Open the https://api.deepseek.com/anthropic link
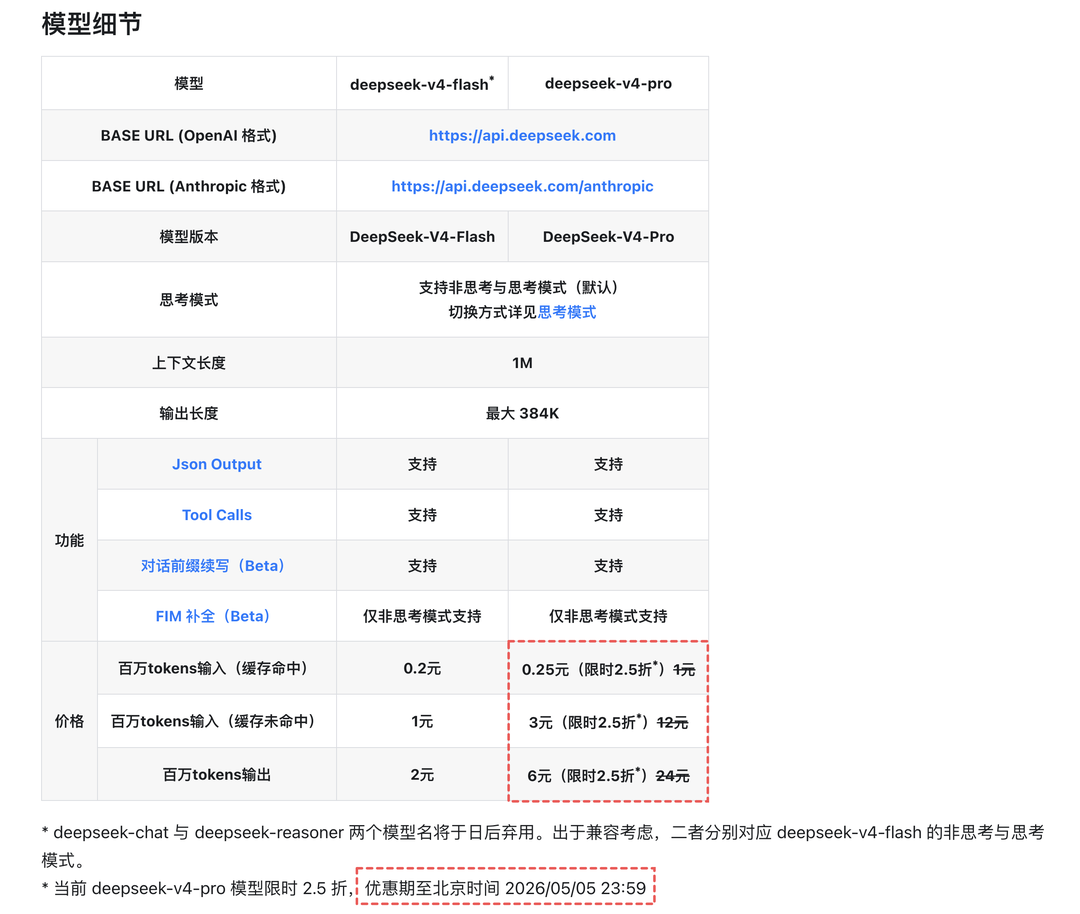This screenshot has height=914, width=1080. coord(522,186)
